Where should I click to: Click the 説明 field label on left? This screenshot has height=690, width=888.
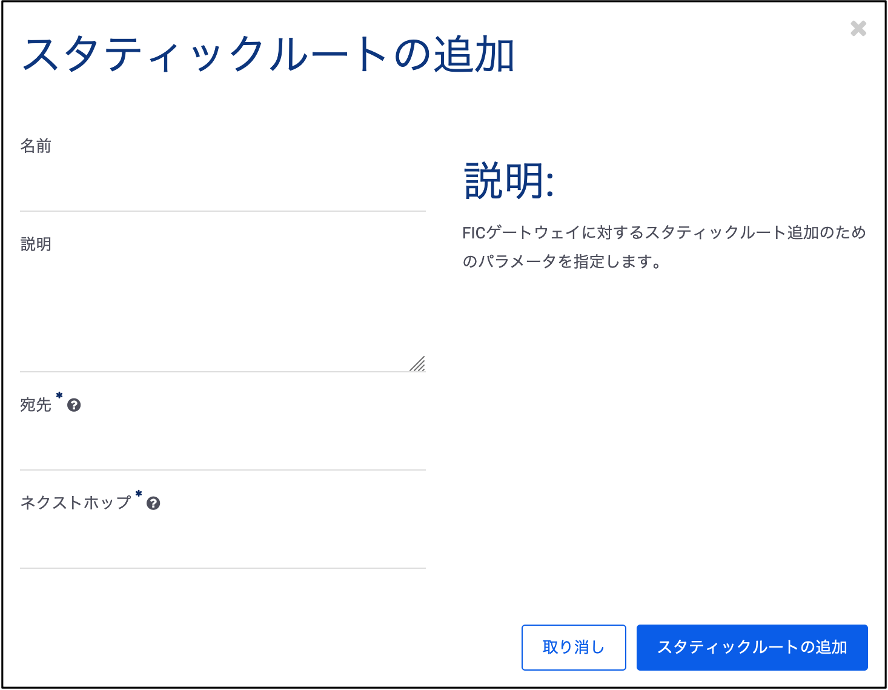[x=36, y=244]
